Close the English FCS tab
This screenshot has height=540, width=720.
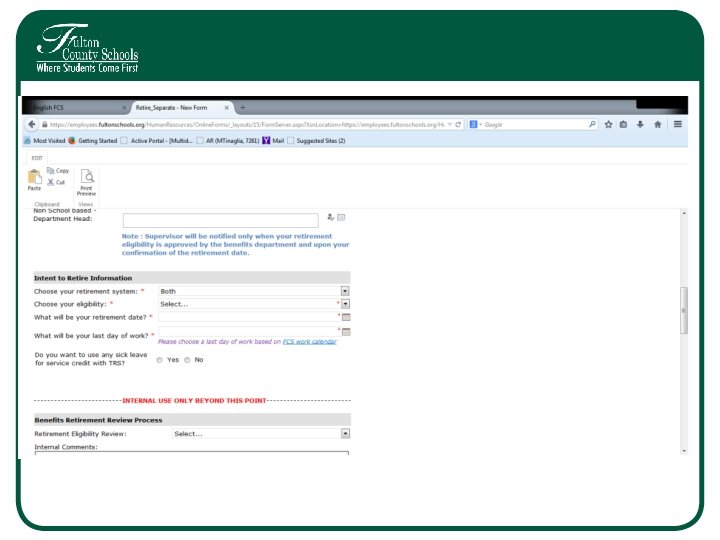click(x=124, y=108)
